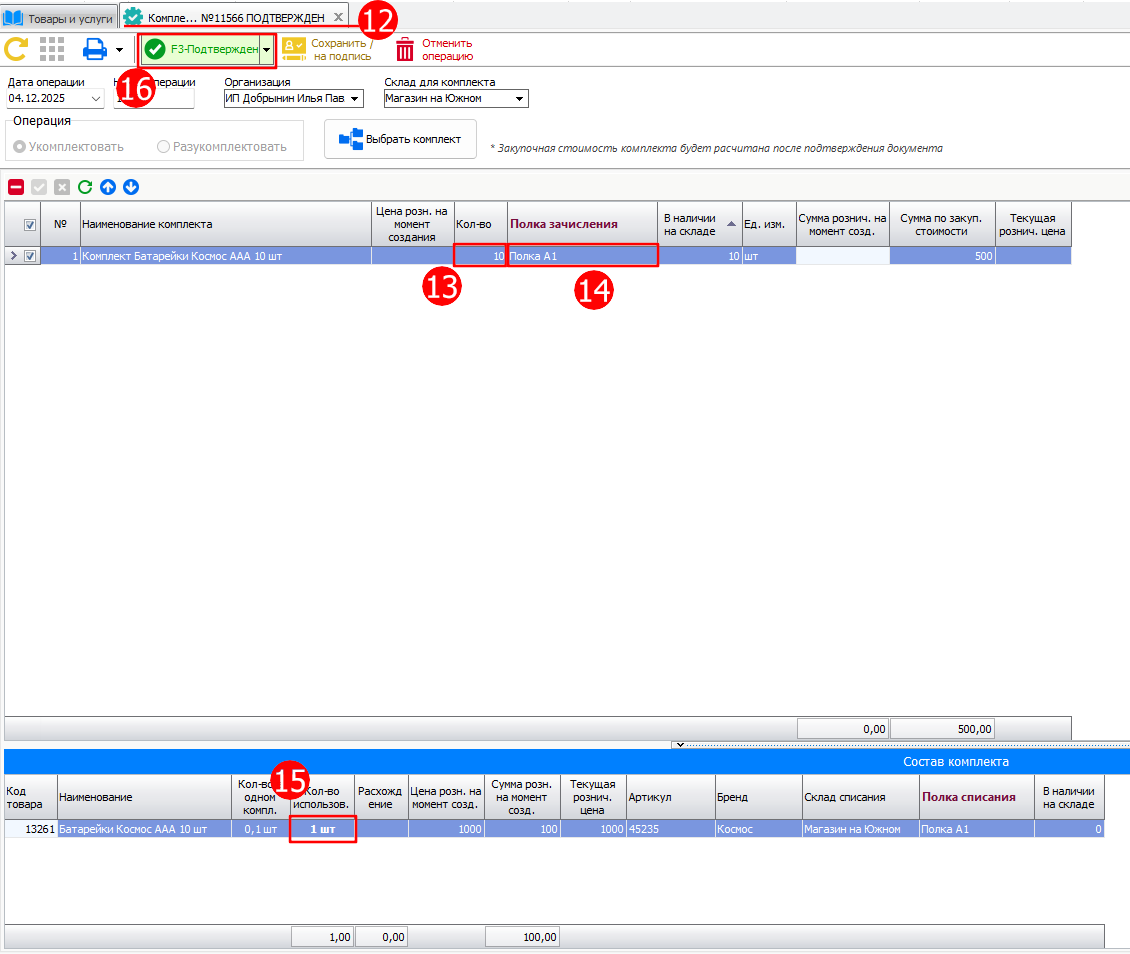
Task: Toggle checkbox for row 1 комплект
Action: coord(30,256)
